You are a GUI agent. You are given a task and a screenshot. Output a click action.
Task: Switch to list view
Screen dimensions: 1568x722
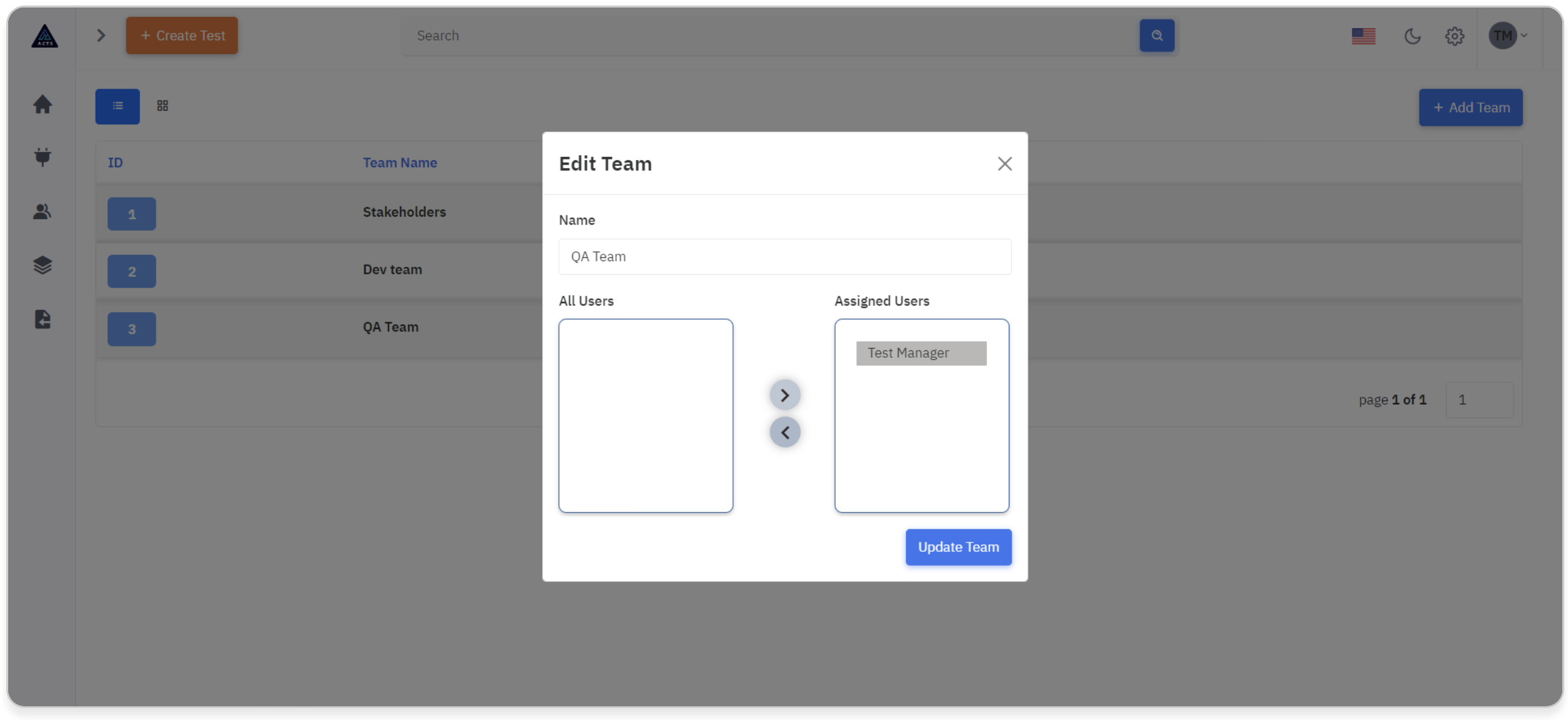[117, 106]
